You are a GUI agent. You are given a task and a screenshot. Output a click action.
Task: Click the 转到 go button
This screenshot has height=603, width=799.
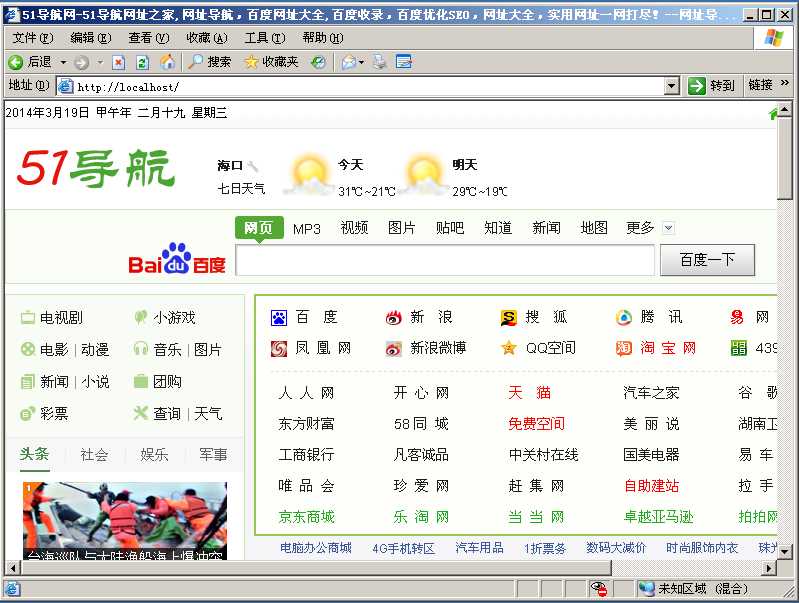coord(711,86)
